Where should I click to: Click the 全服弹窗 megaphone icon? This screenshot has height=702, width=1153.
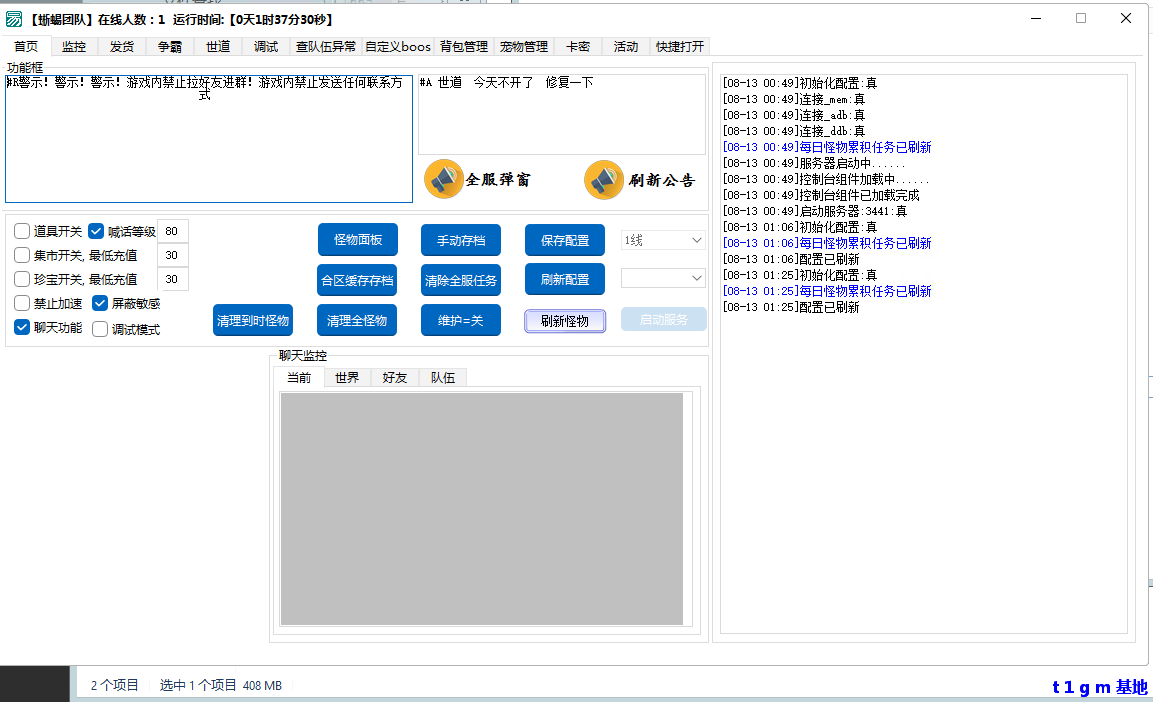point(444,179)
